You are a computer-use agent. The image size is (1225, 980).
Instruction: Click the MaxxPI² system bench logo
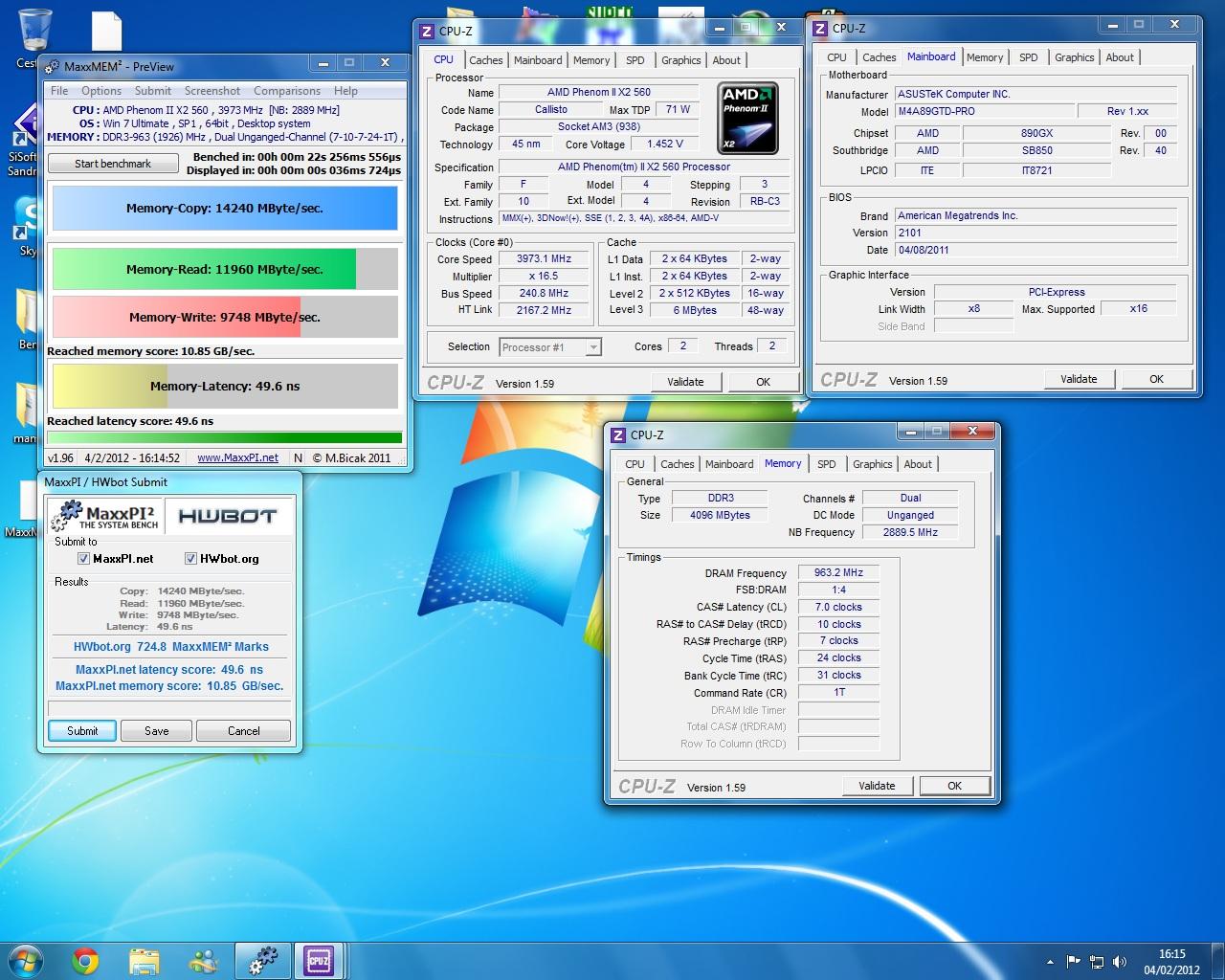click(x=105, y=516)
